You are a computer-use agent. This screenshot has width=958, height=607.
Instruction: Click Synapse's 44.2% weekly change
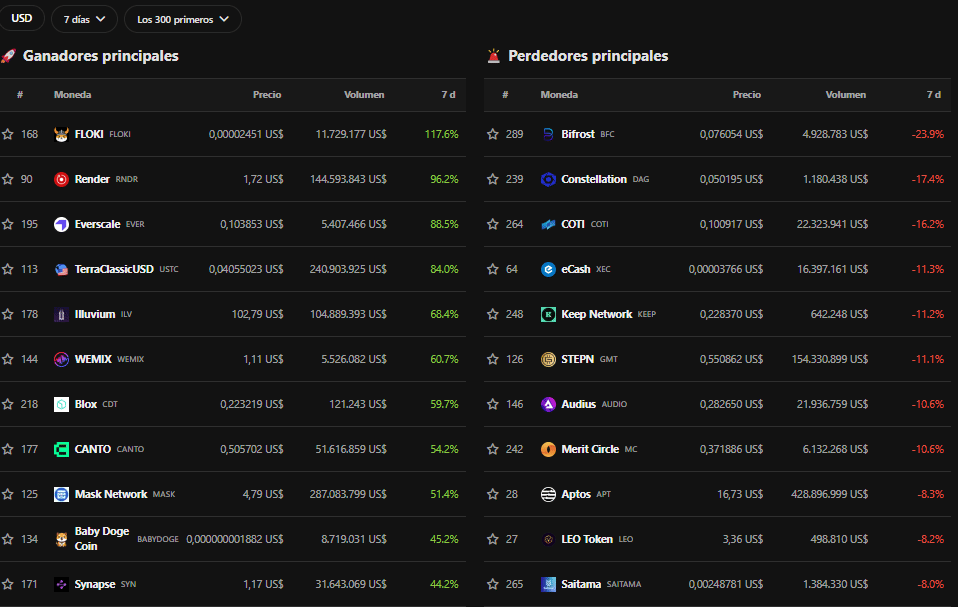[x=444, y=584]
